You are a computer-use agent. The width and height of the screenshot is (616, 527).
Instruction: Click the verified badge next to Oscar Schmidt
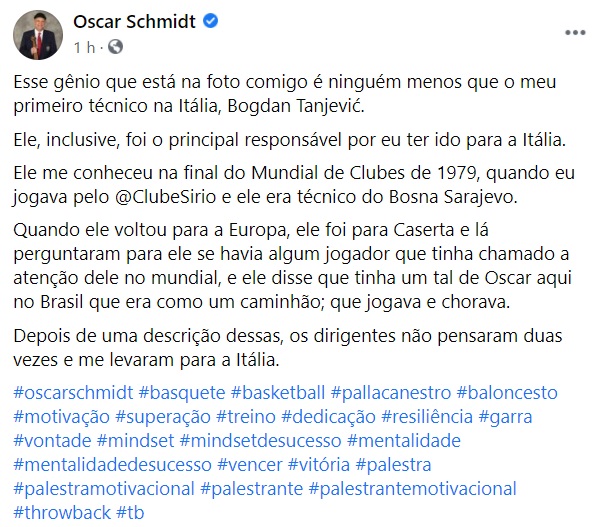click(x=211, y=22)
